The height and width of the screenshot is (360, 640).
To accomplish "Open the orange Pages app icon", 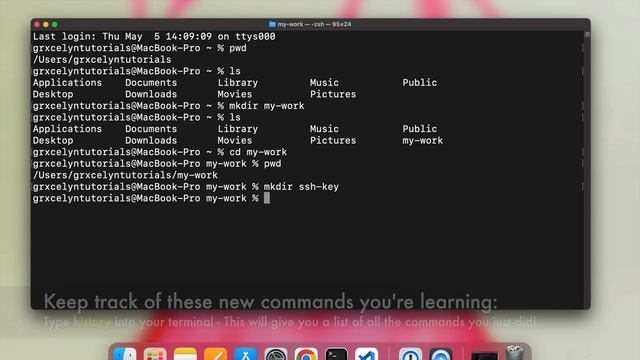I will (216, 354).
